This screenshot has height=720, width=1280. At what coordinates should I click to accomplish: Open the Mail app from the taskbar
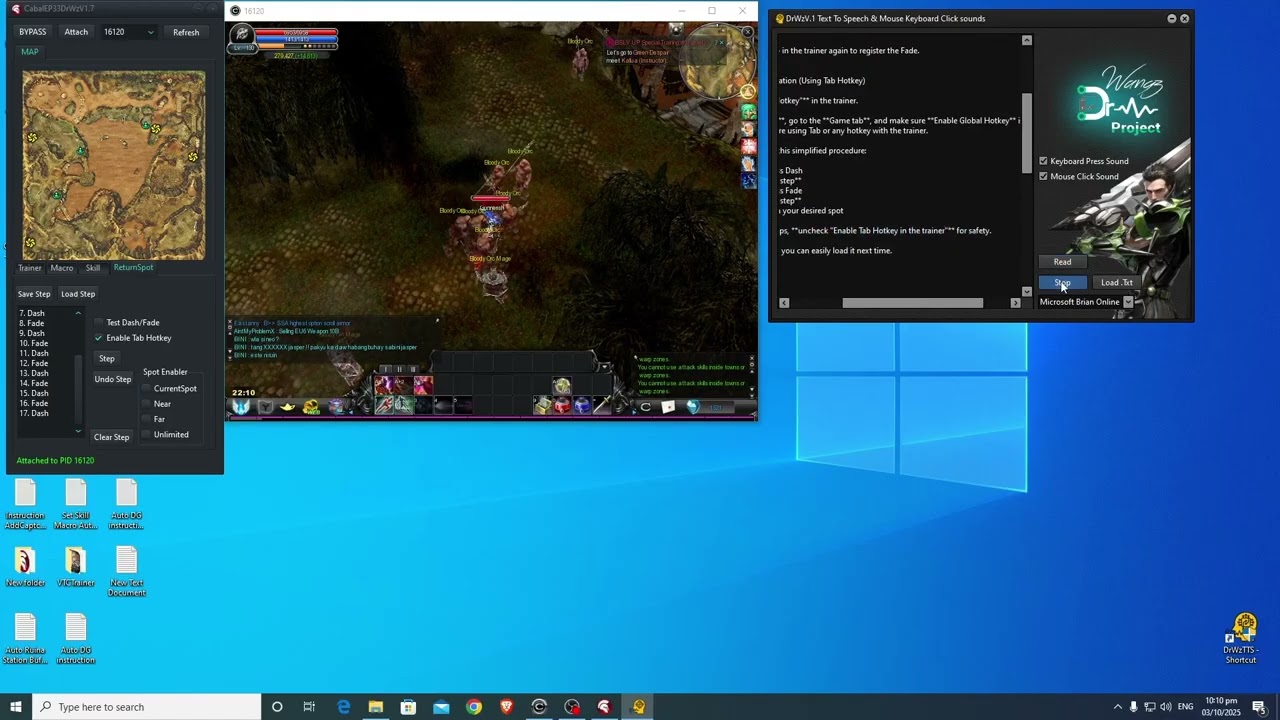(441, 707)
